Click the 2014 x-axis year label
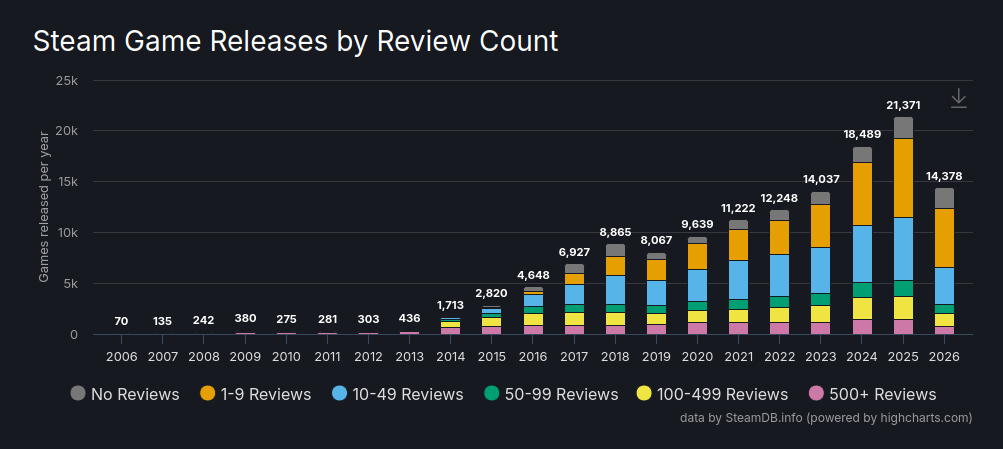The height and width of the screenshot is (449, 1003). 451,357
